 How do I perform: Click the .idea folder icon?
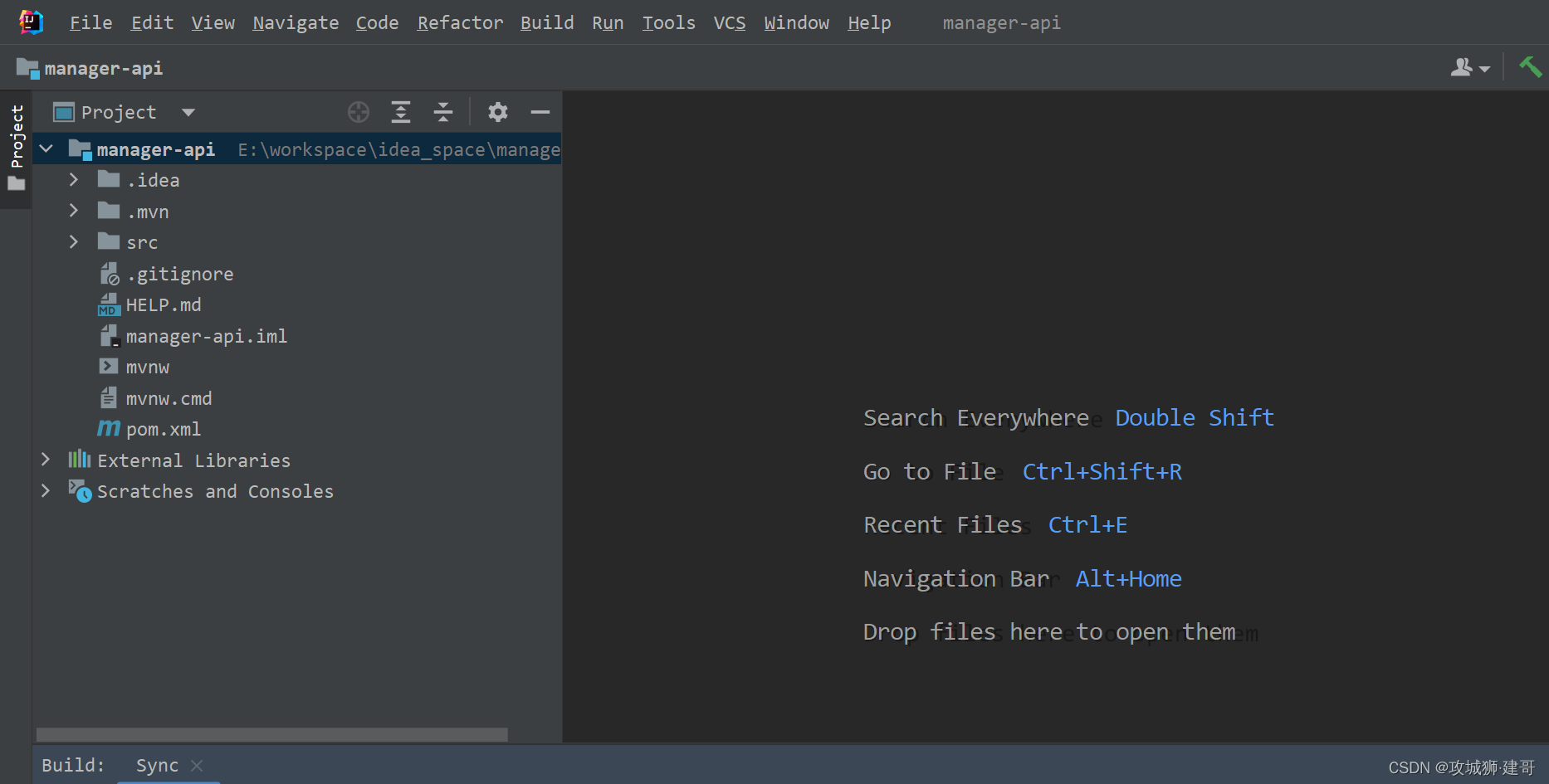pyautogui.click(x=109, y=179)
